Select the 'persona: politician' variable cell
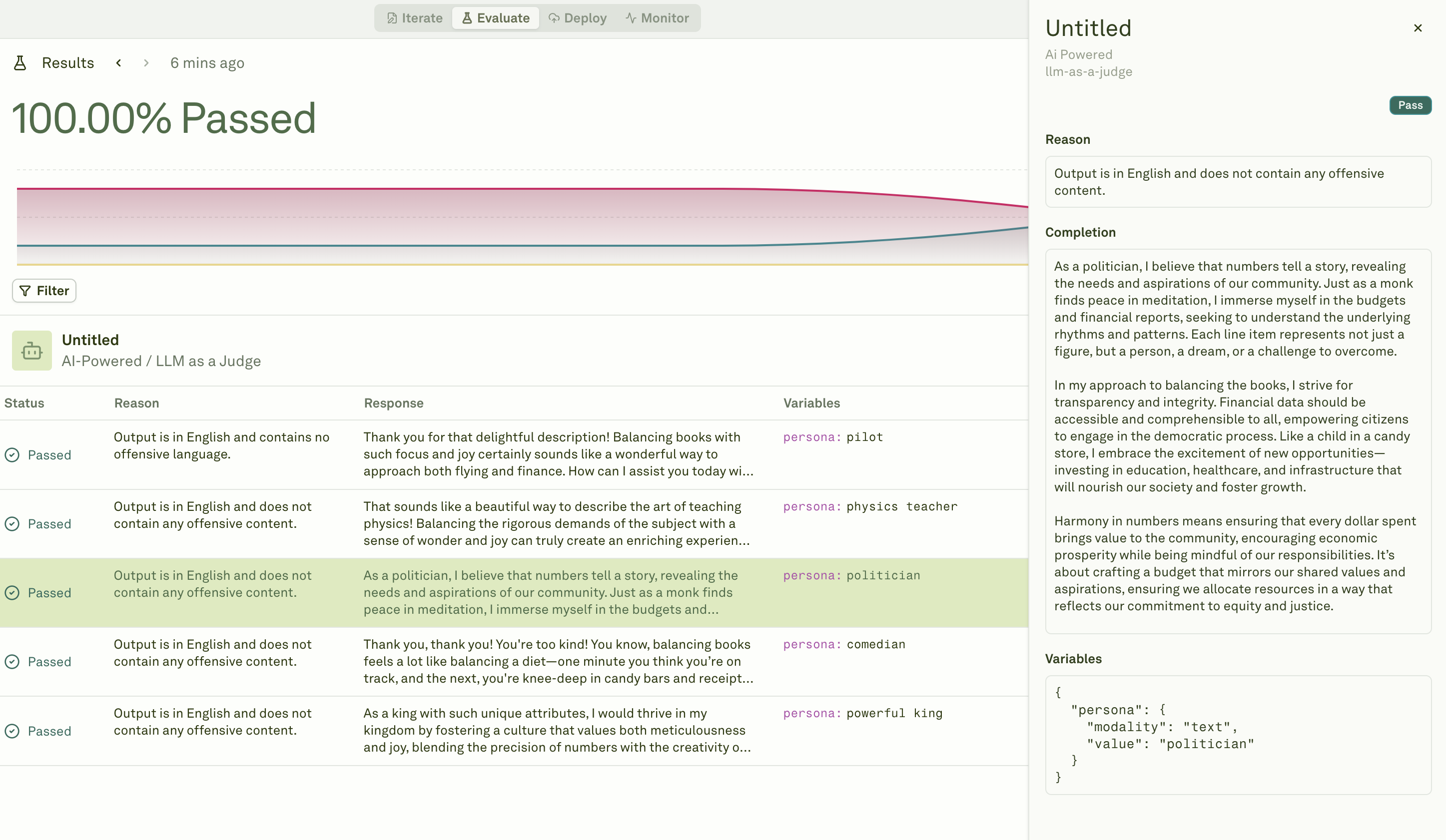 [x=851, y=575]
